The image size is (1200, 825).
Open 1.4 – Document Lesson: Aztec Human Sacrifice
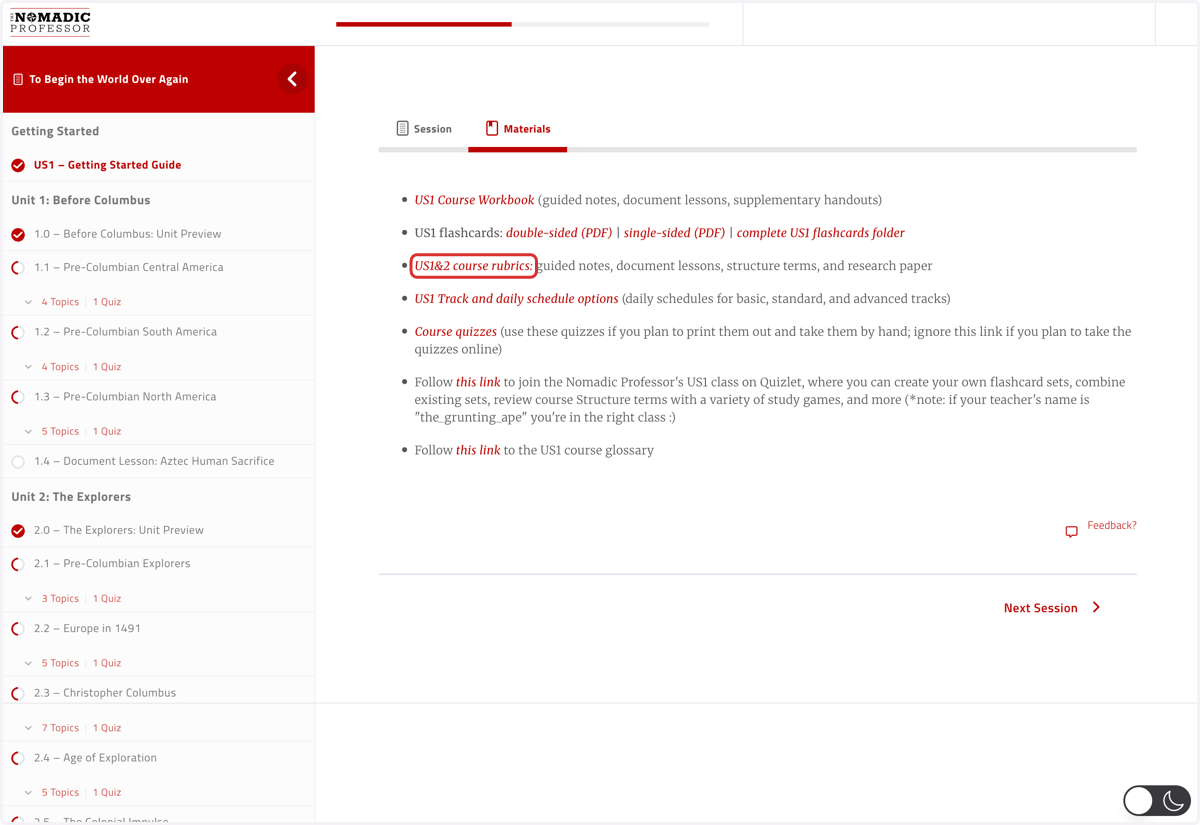[x=154, y=461]
